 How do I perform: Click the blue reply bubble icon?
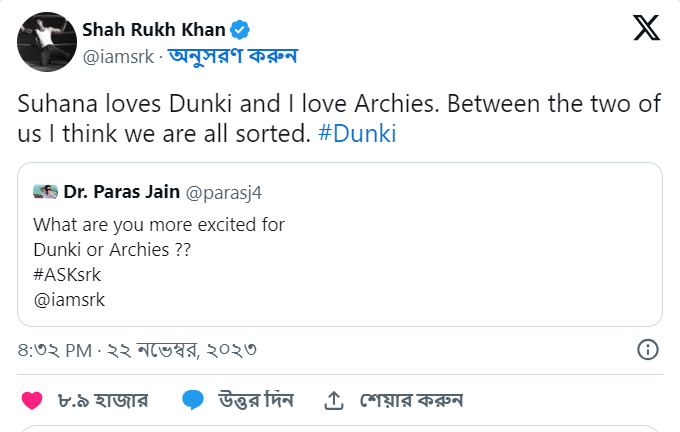pyautogui.click(x=193, y=400)
